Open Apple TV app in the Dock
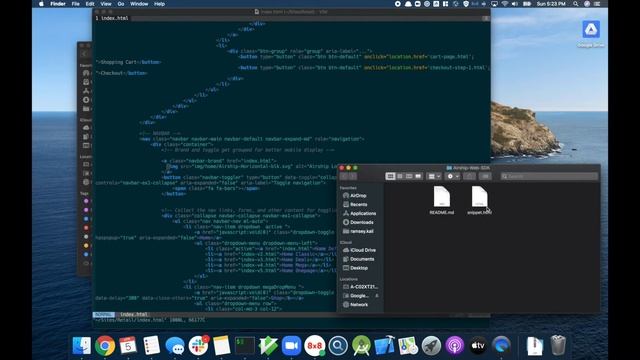The width and height of the screenshot is (640, 360). point(478,346)
